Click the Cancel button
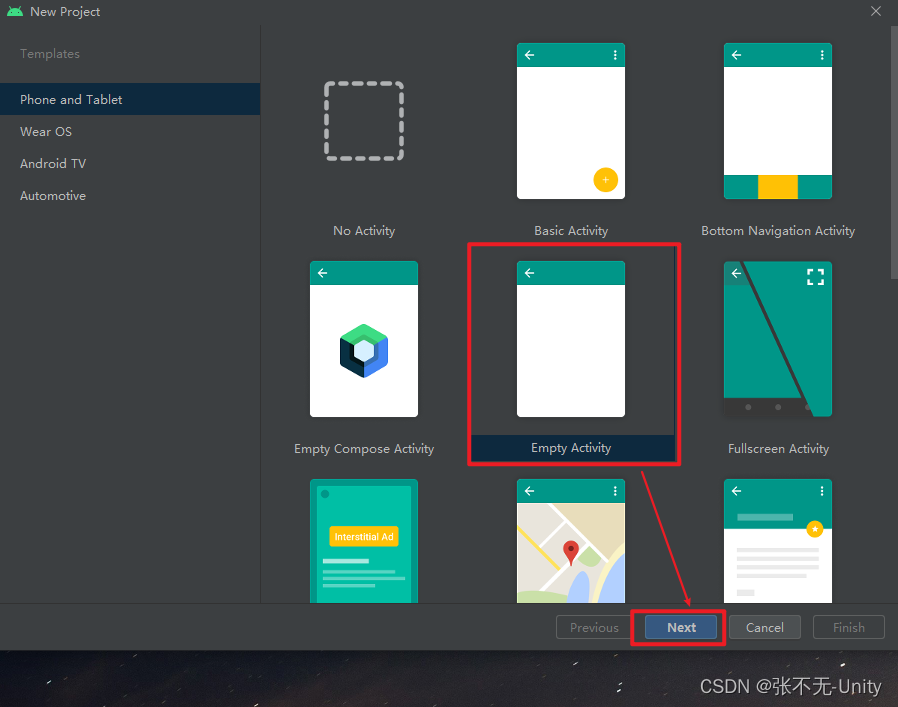The width and height of the screenshot is (898, 707). [x=765, y=627]
